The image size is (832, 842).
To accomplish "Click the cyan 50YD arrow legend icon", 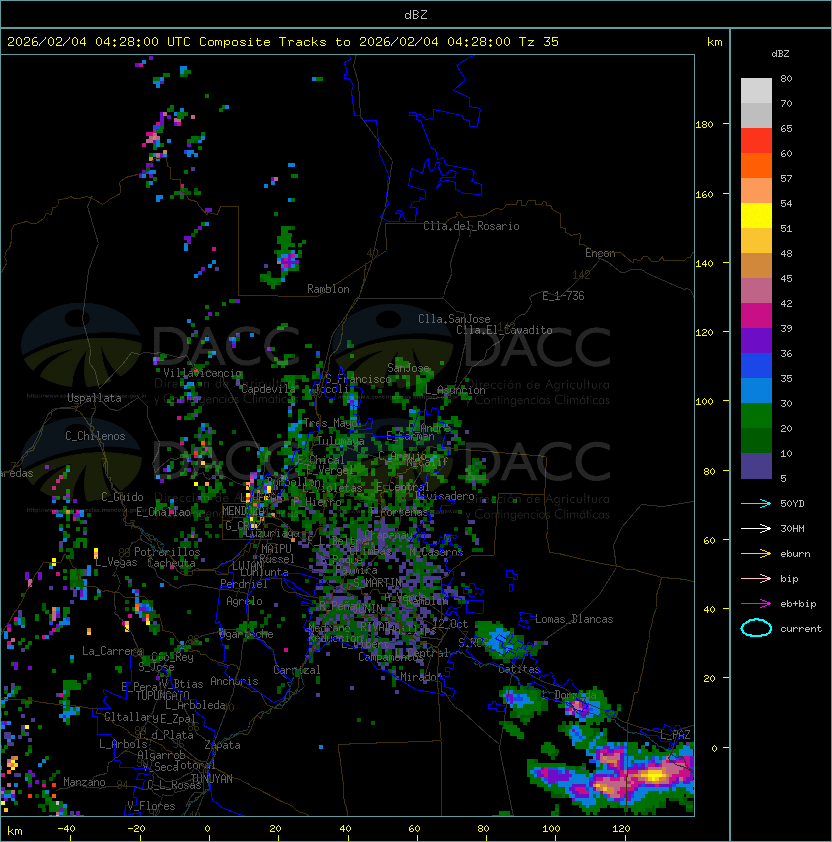I will 756,503.
